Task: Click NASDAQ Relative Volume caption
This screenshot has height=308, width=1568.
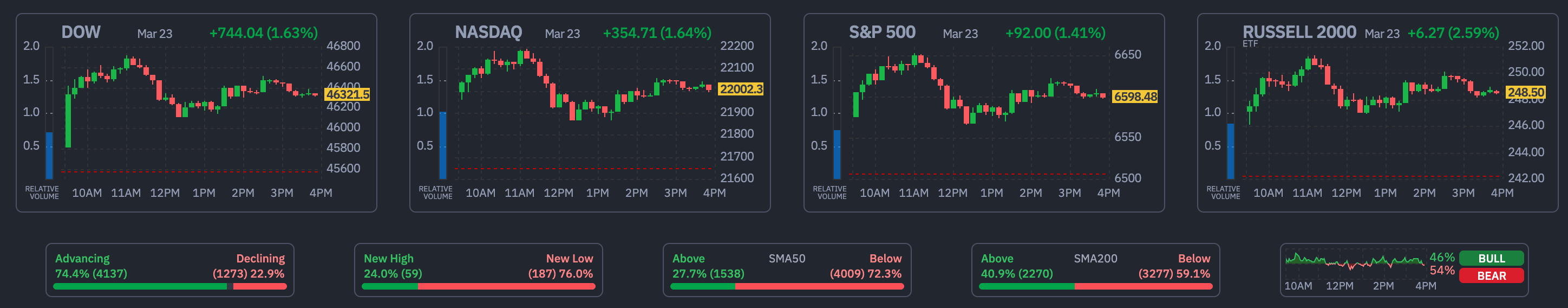Action: (436, 193)
